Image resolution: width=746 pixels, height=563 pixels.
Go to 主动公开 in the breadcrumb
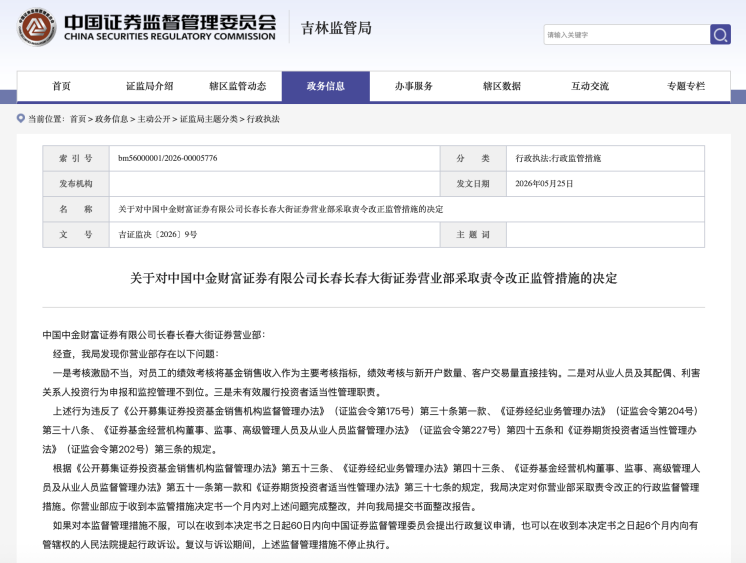(x=154, y=119)
